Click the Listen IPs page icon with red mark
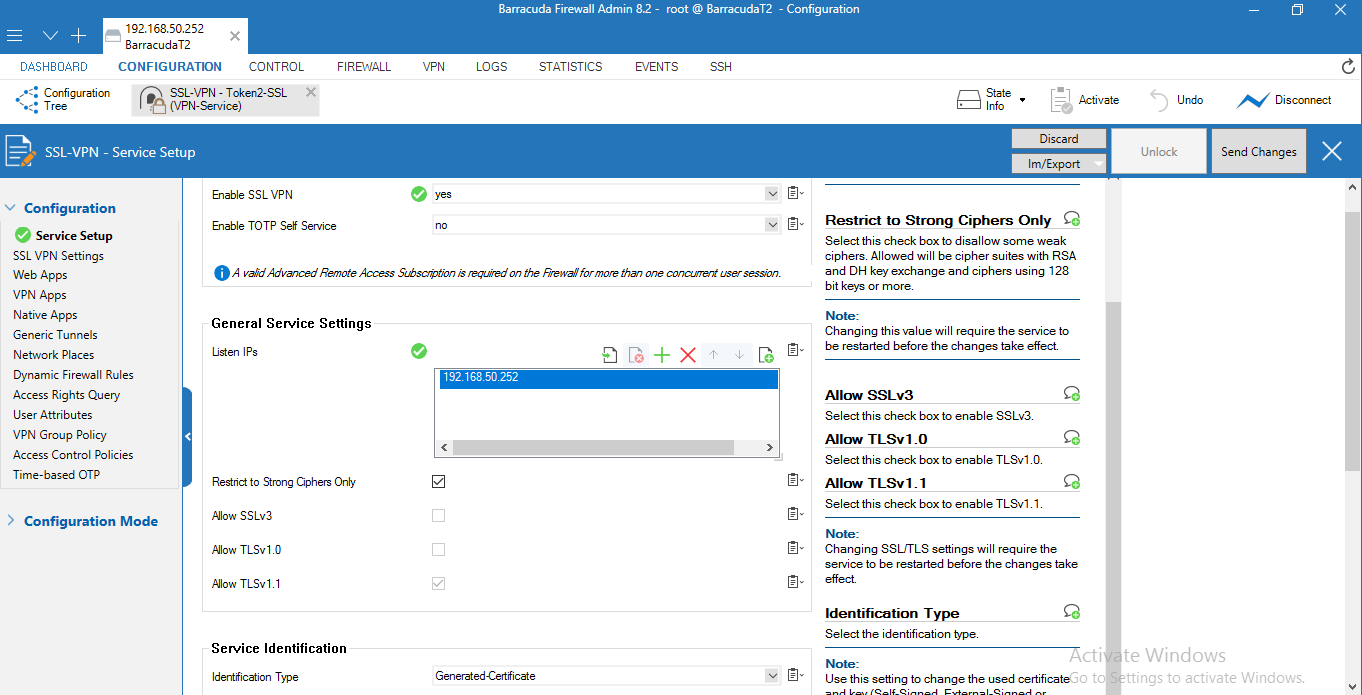1362x695 pixels. (636, 355)
